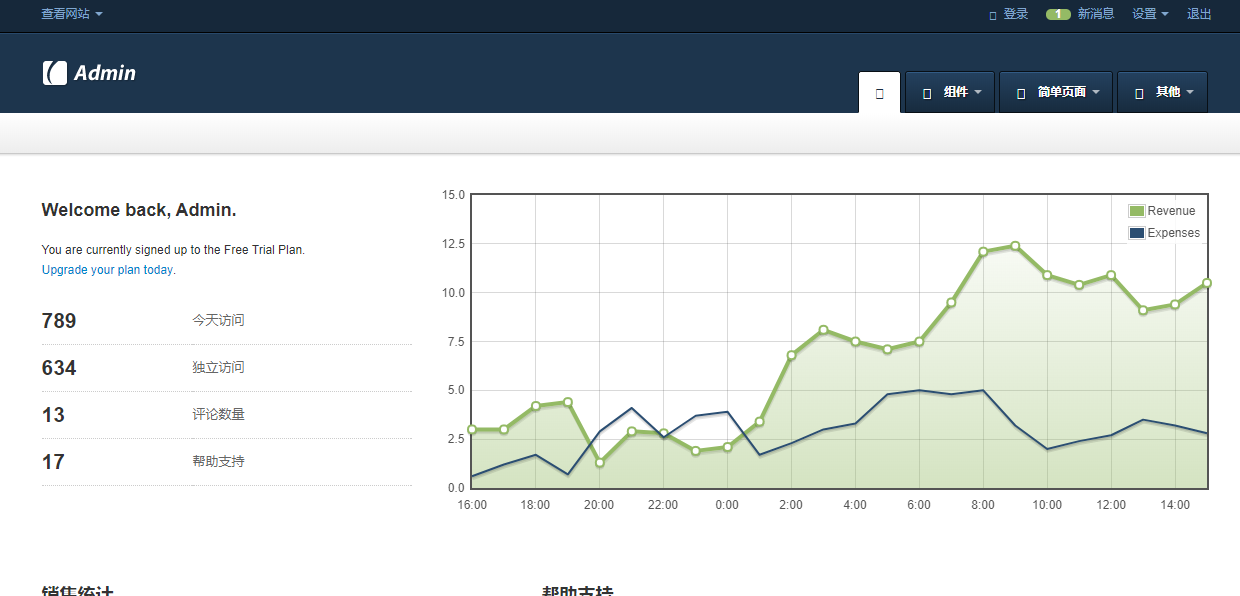Open the 新消息 link text
The image size is (1240, 596).
pos(1096,14)
